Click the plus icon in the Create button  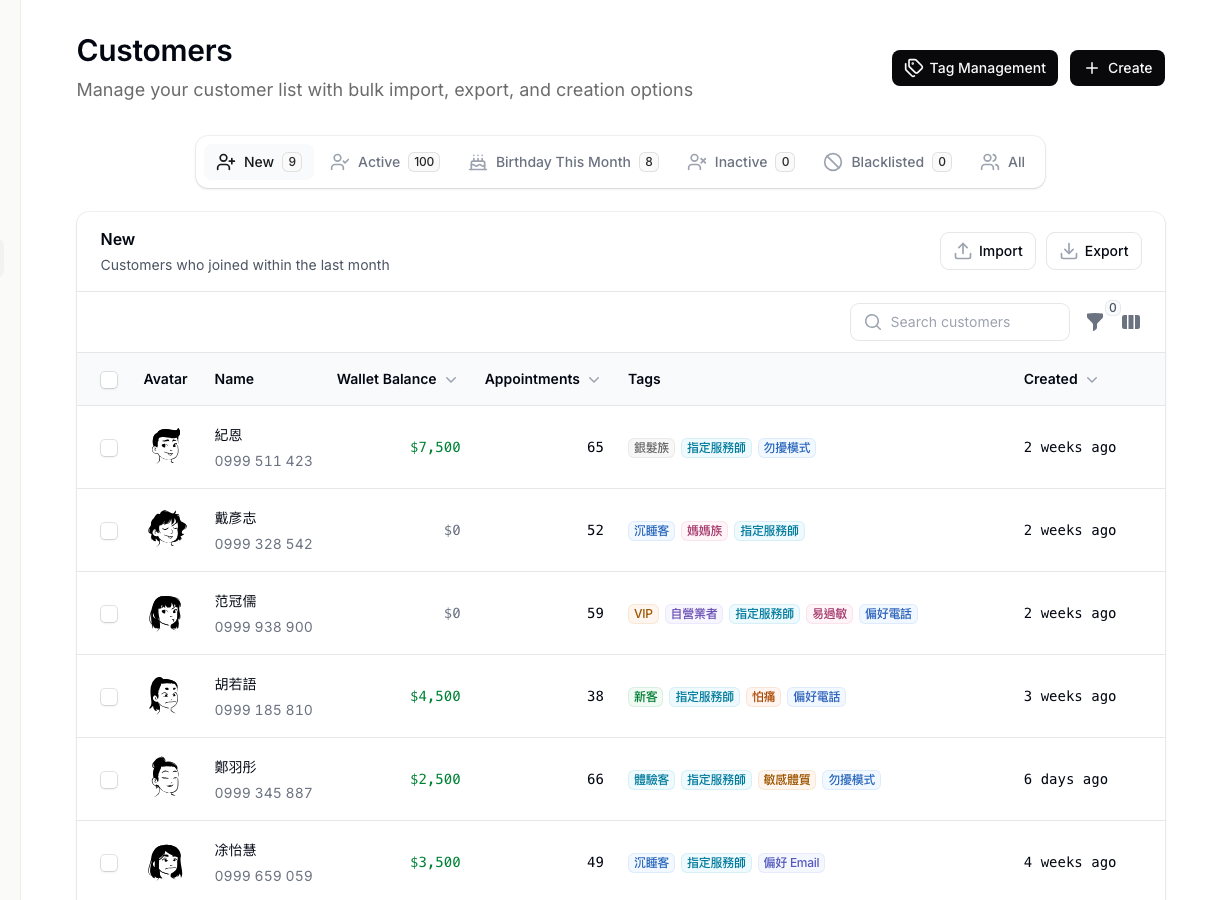tap(1092, 68)
